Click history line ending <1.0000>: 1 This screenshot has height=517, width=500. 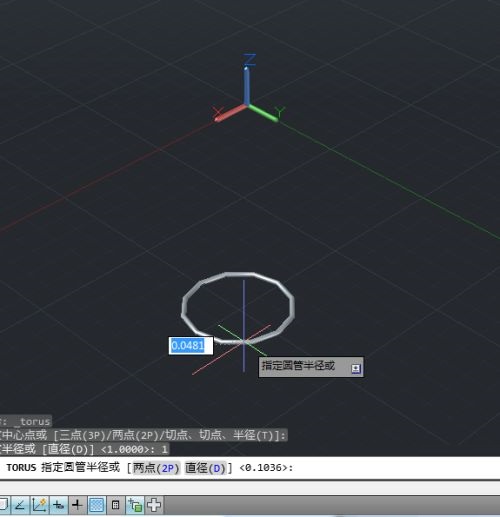click(84, 449)
